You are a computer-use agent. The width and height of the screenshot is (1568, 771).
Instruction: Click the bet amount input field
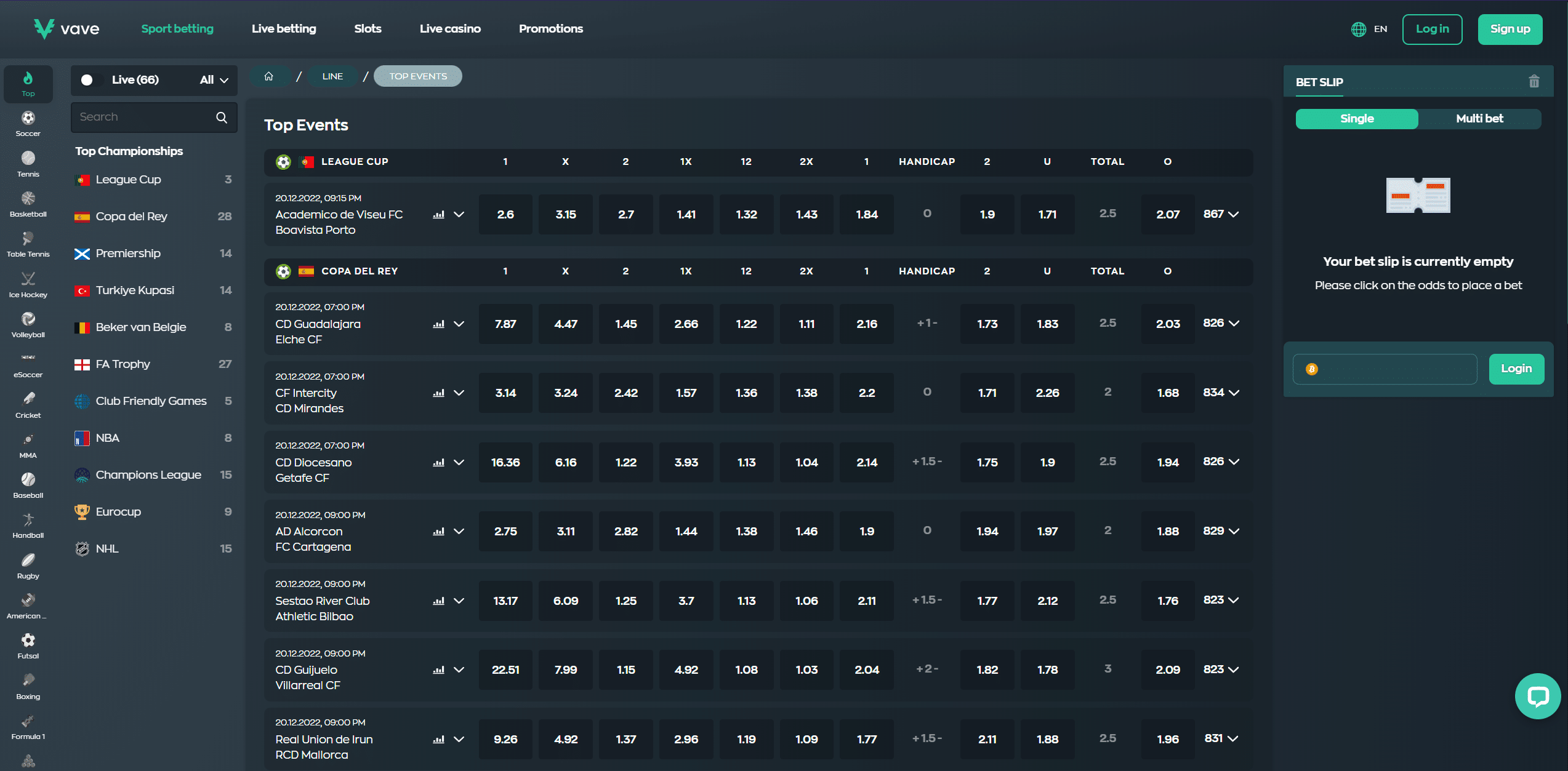click(x=1385, y=369)
